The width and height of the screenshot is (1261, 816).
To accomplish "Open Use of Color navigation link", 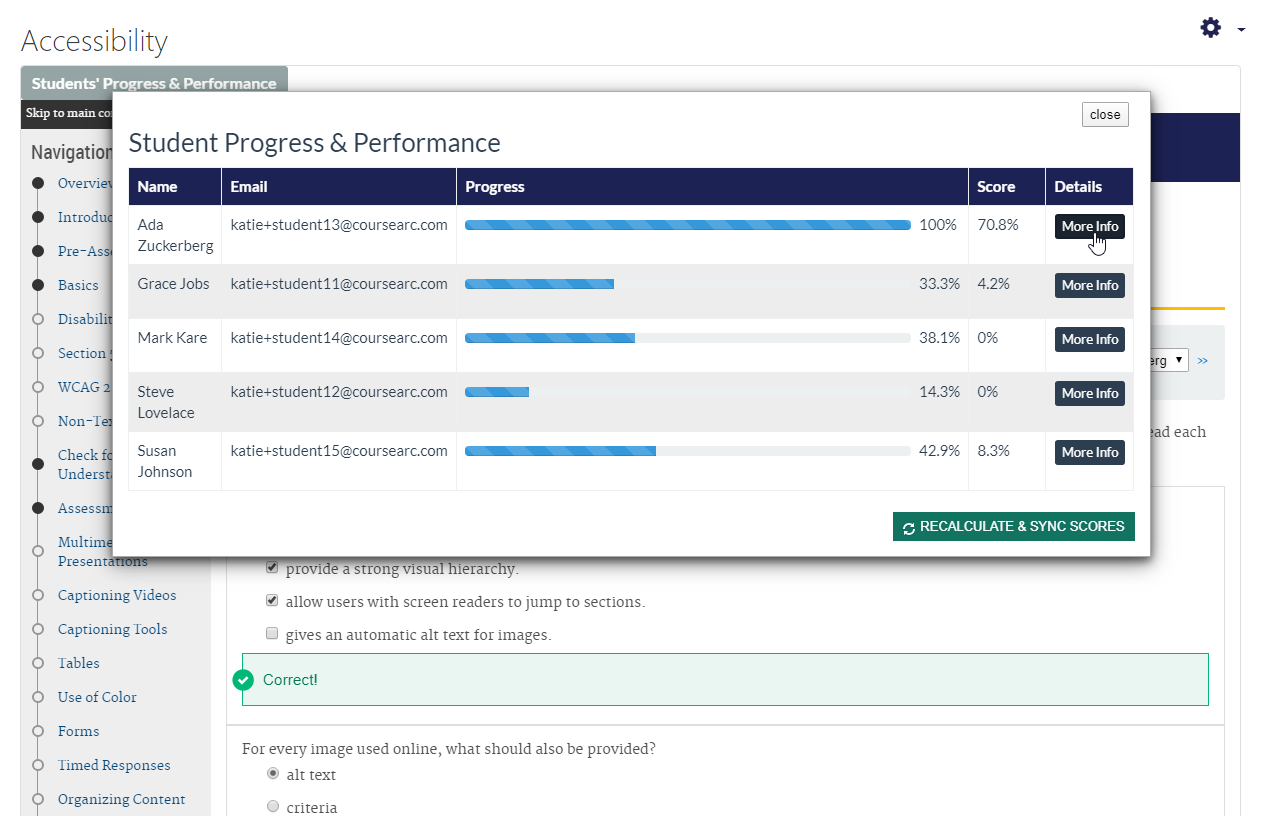I will 97,697.
